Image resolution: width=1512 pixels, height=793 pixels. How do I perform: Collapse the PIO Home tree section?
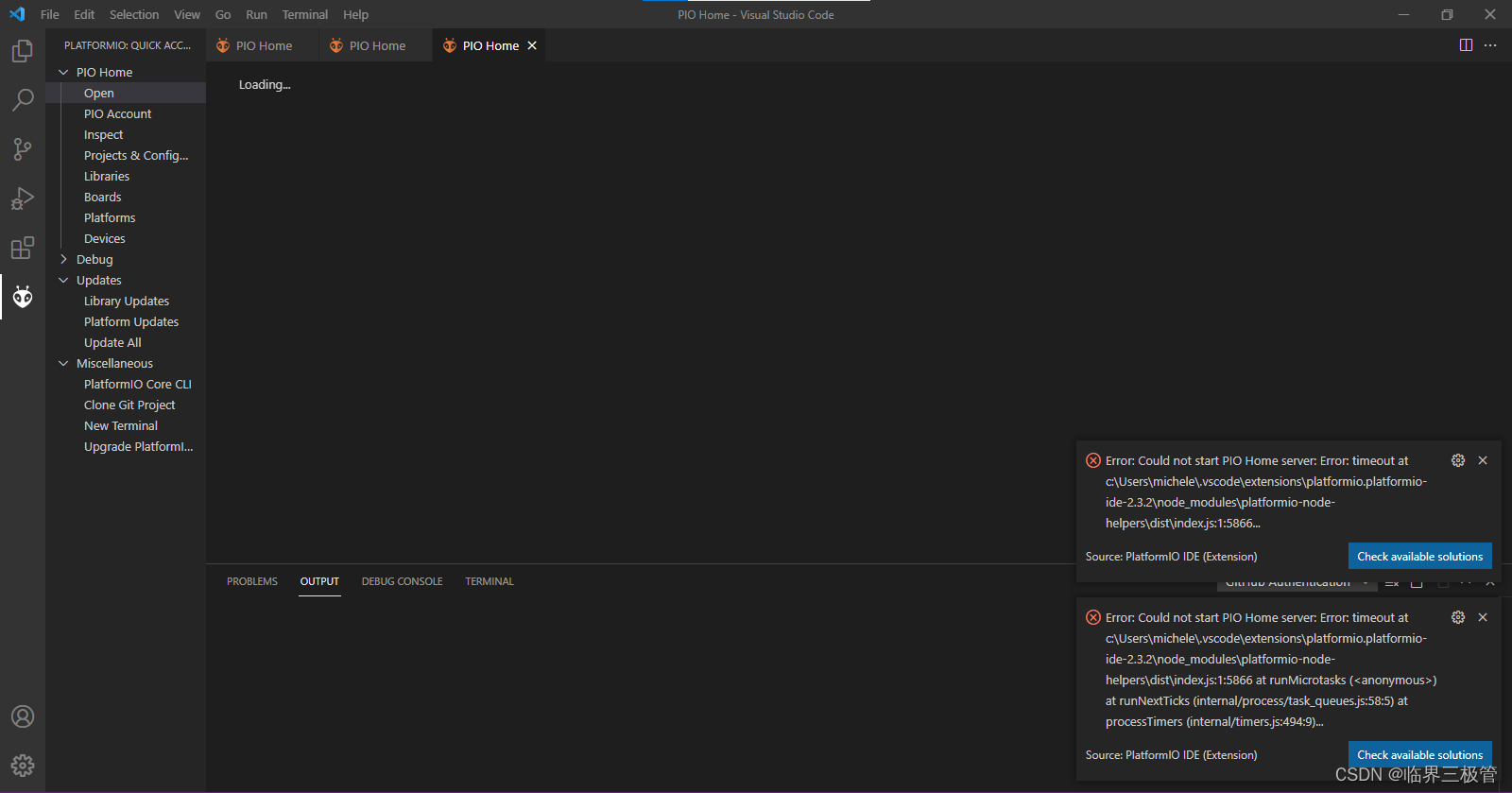[x=63, y=72]
